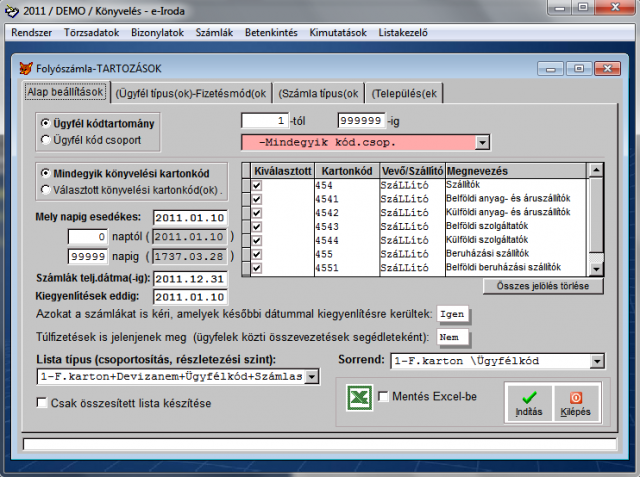Viewport: 640px width, 477px height.
Task: Click the Indítás start button
Action: (529, 402)
